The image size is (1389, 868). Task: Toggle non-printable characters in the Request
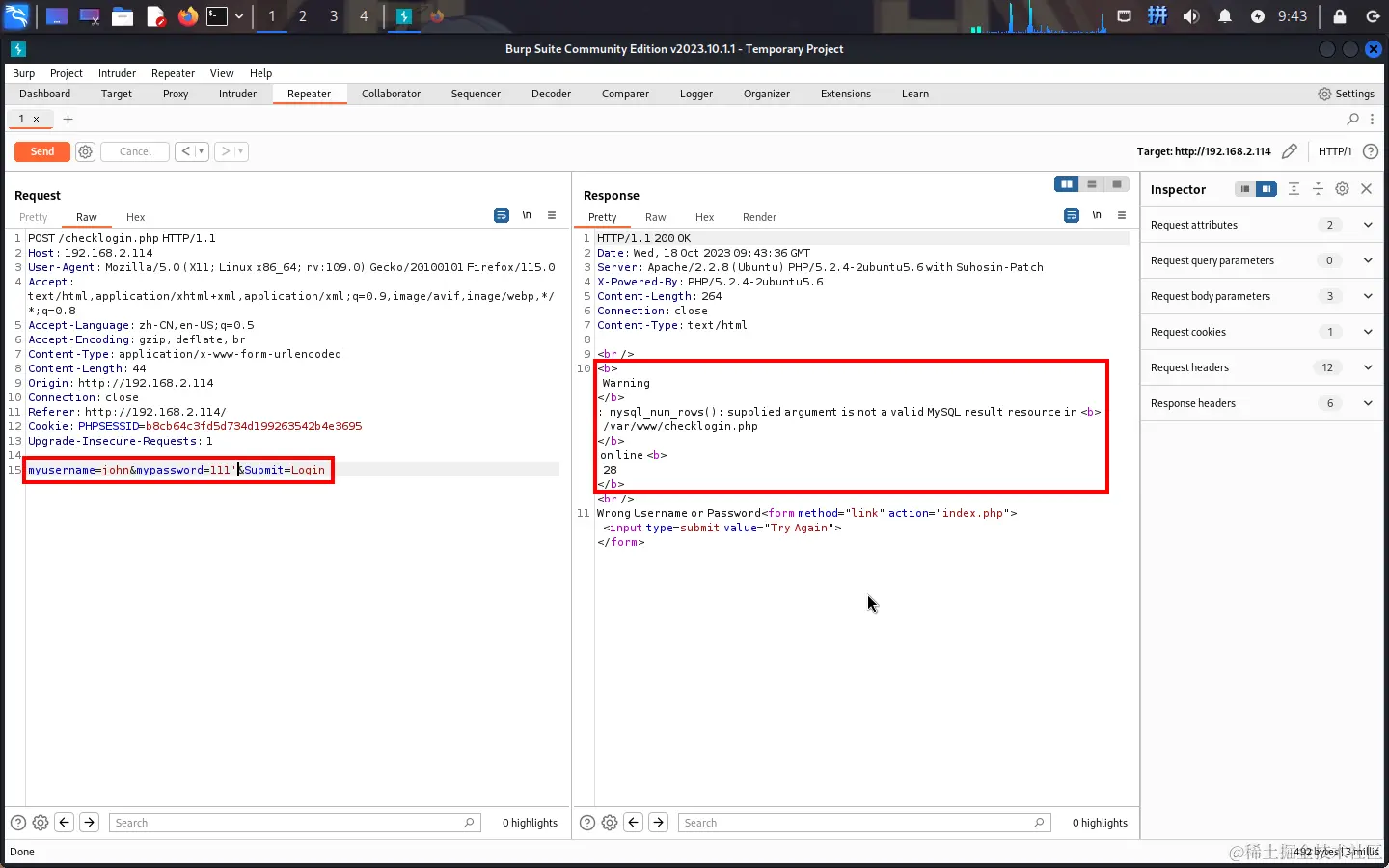527,215
